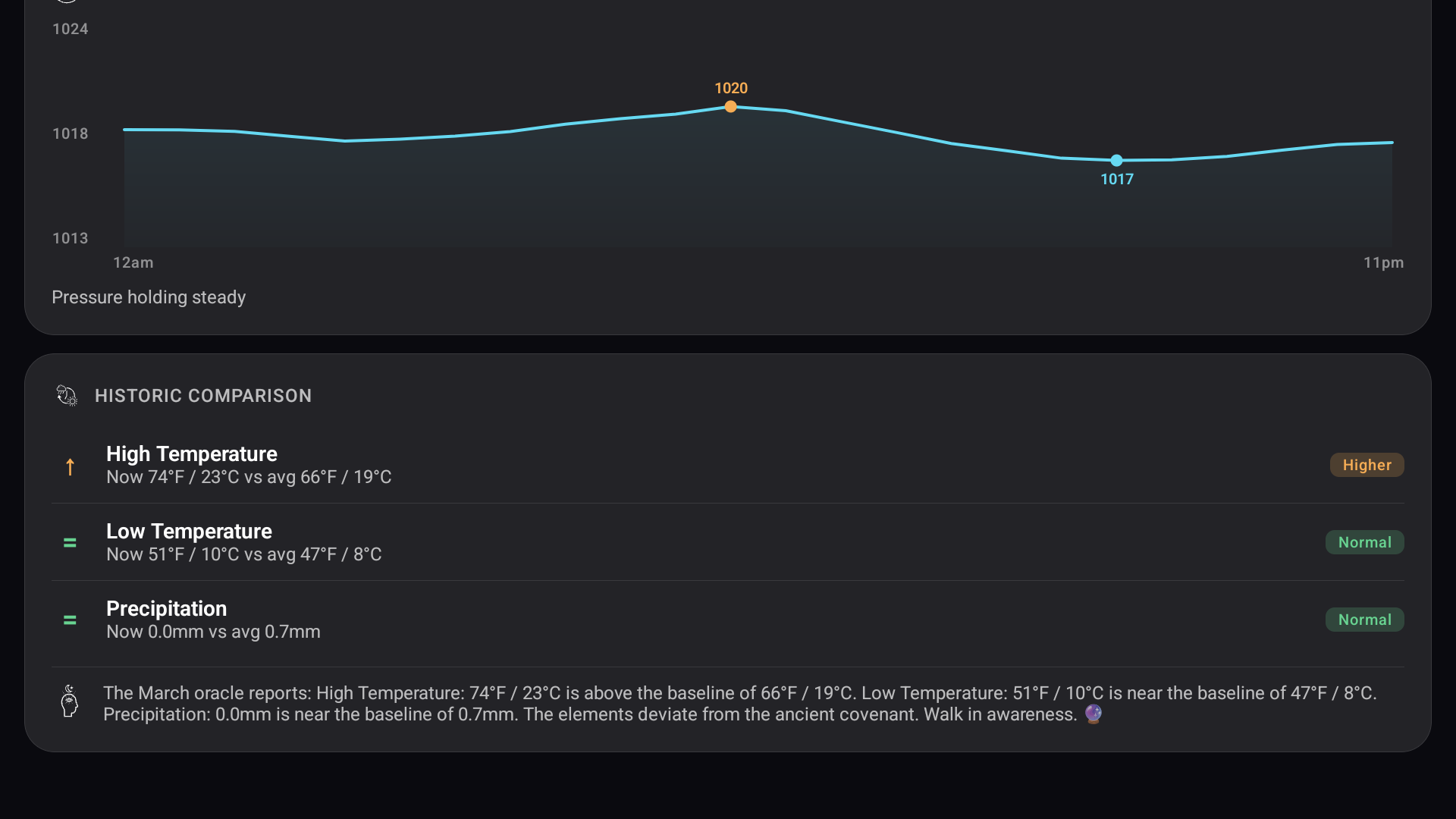Click the green equals icon beside Low Temperature

pos(70,543)
